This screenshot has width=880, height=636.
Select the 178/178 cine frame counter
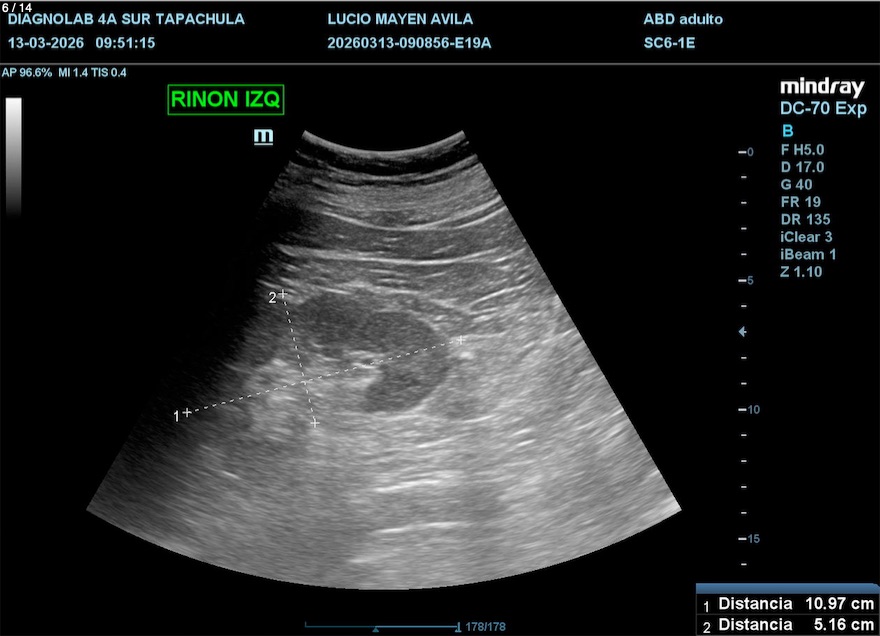point(486,627)
